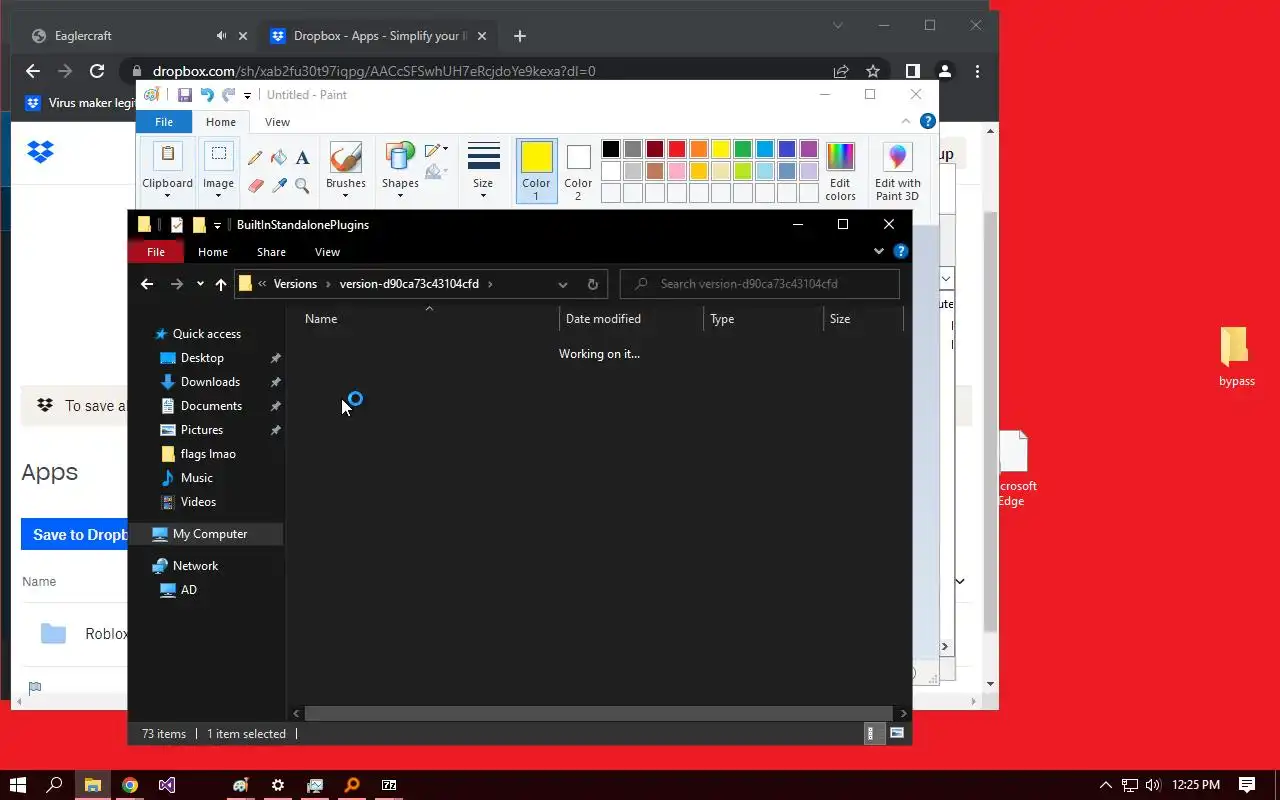Expand the File Explorer ribbon chevron

879,252
